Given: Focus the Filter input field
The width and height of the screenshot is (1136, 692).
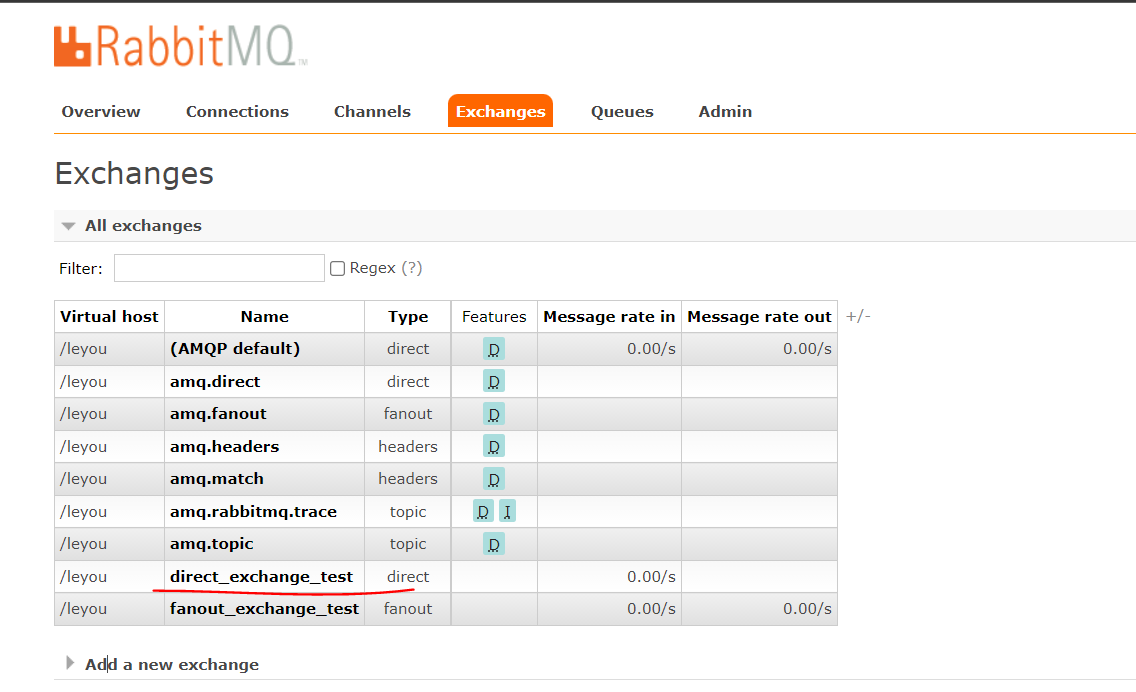Looking at the screenshot, I should pos(219,268).
